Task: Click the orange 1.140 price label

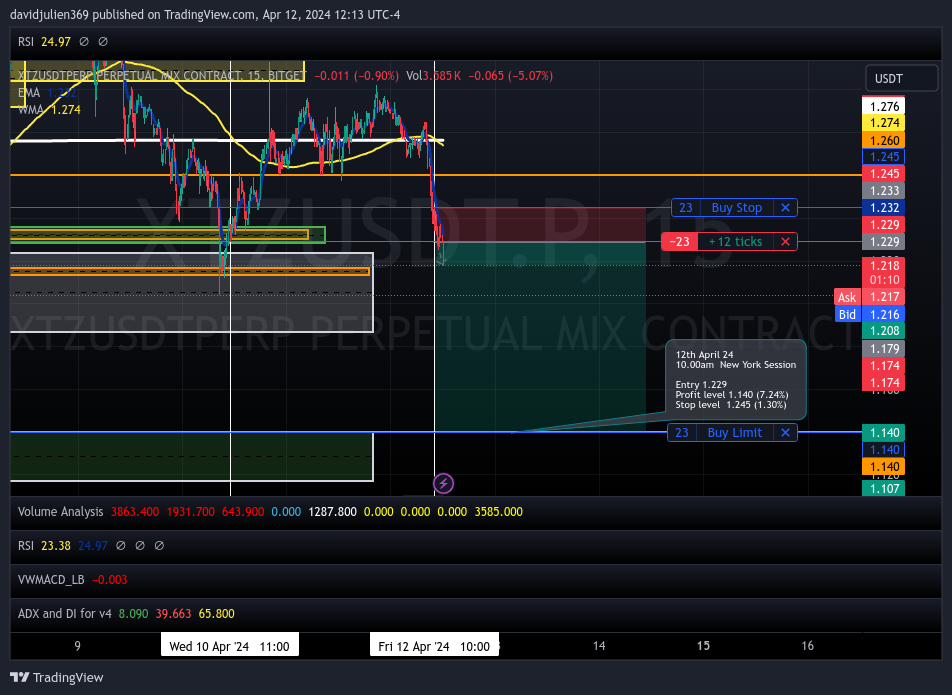Action: click(x=884, y=467)
